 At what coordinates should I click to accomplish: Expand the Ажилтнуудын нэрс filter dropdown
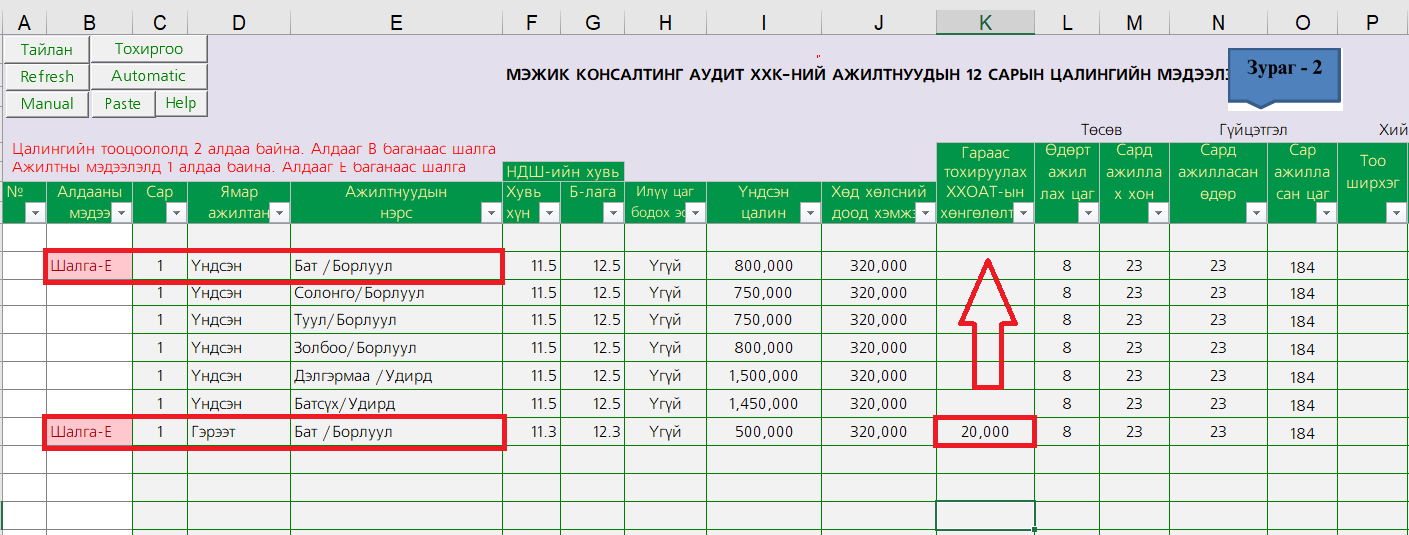coord(491,212)
